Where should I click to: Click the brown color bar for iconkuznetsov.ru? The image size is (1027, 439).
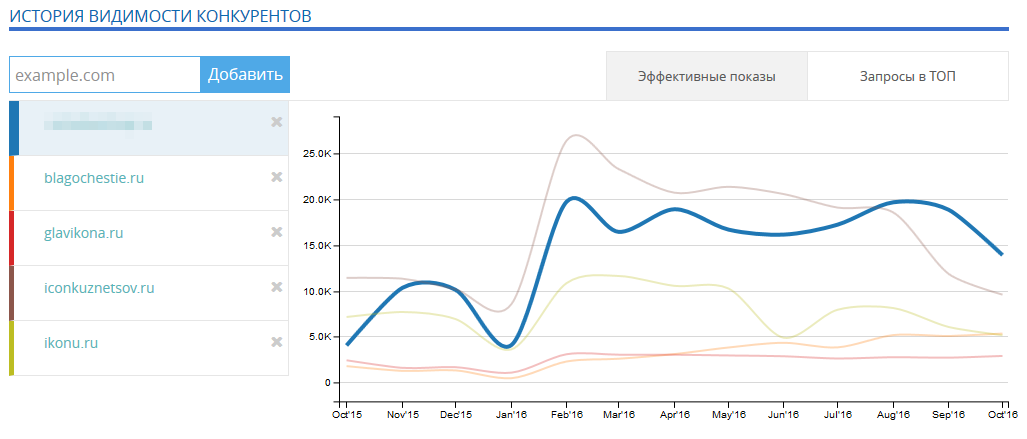[12, 293]
